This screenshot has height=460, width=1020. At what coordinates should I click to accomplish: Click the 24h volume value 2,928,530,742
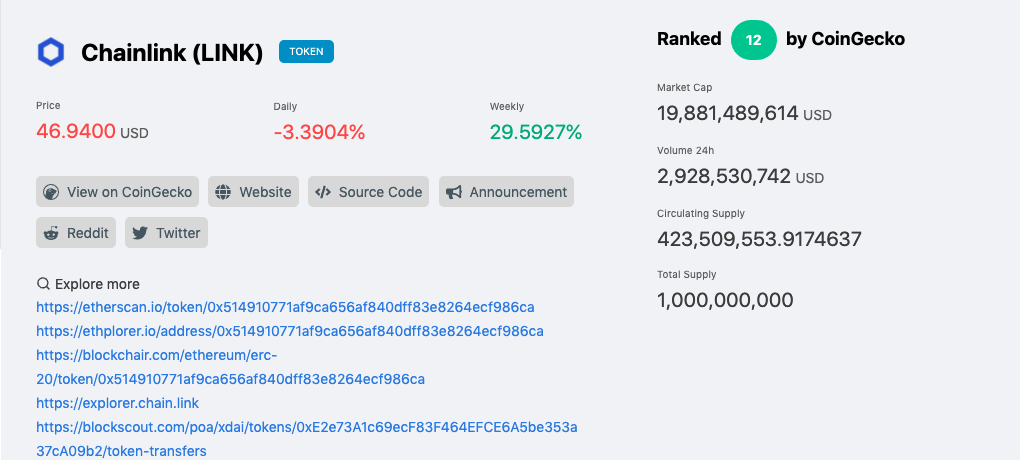coord(724,176)
